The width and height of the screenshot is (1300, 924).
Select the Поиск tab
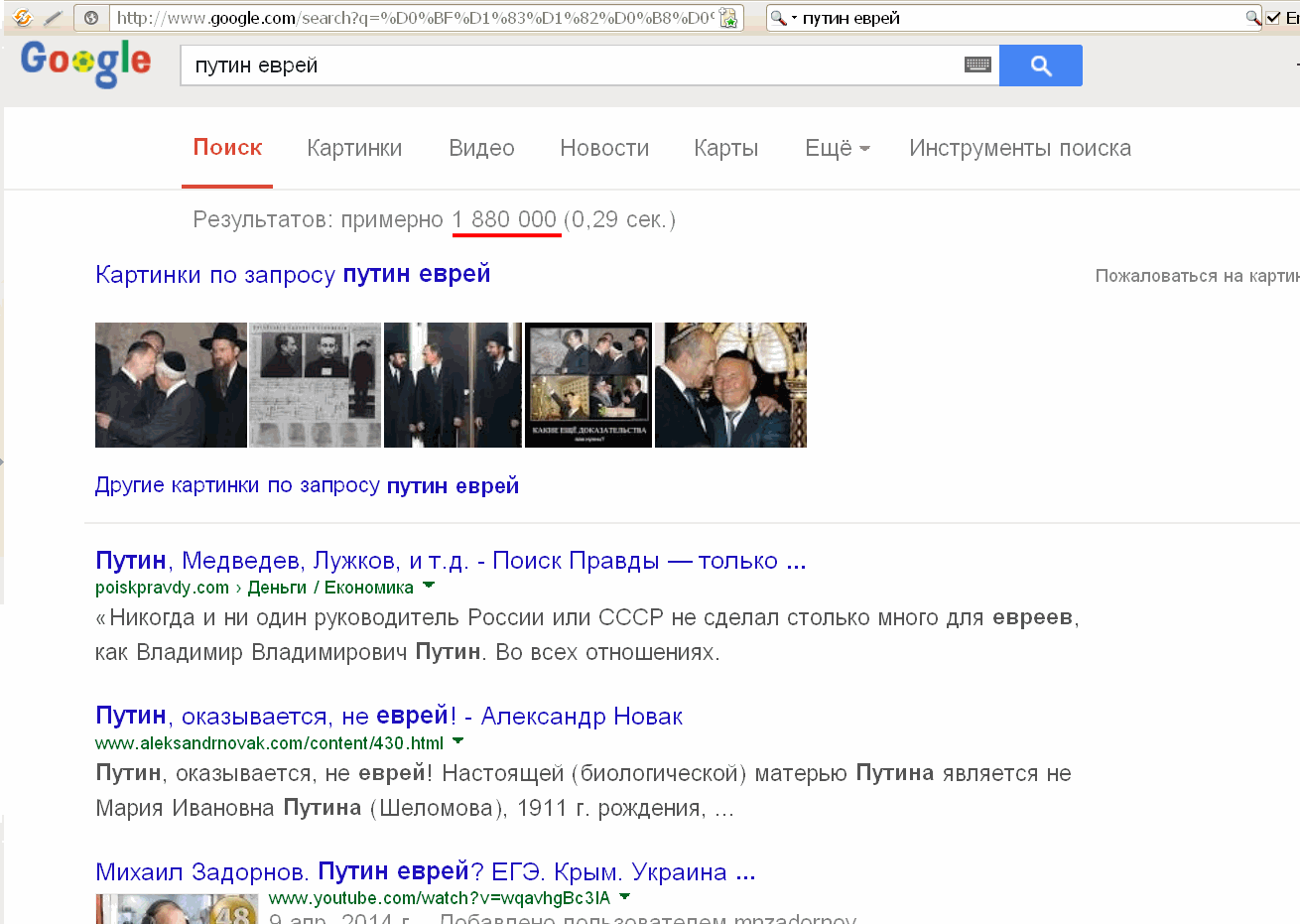(x=227, y=148)
